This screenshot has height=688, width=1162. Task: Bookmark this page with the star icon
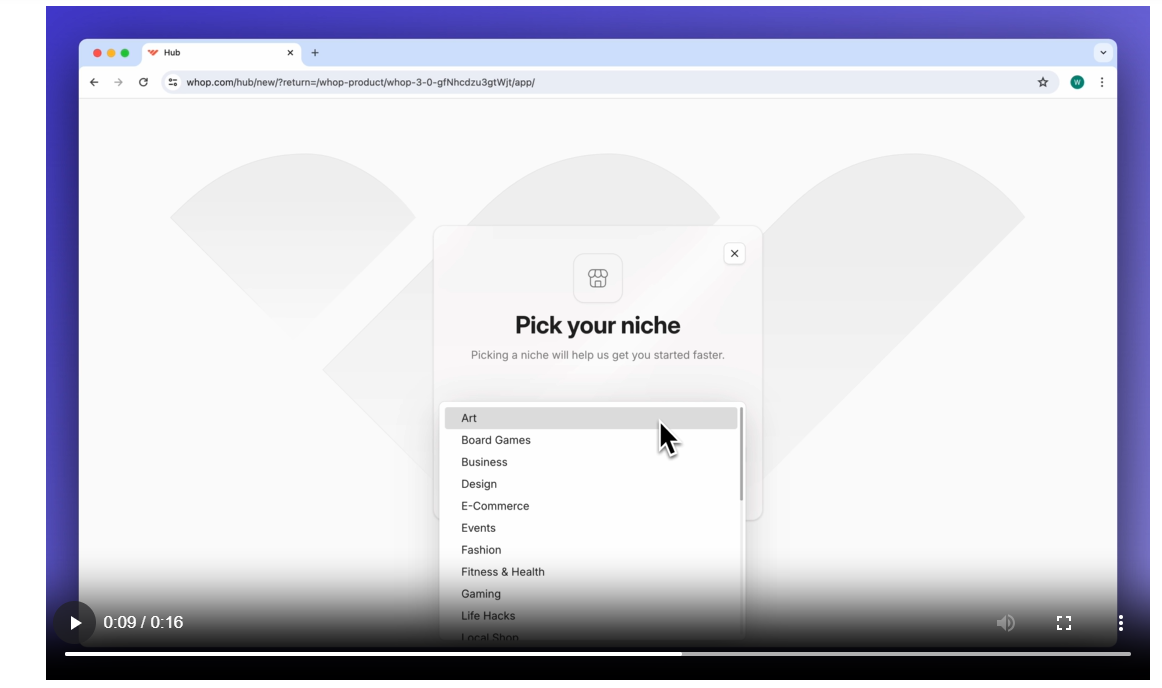pyautogui.click(x=1043, y=82)
